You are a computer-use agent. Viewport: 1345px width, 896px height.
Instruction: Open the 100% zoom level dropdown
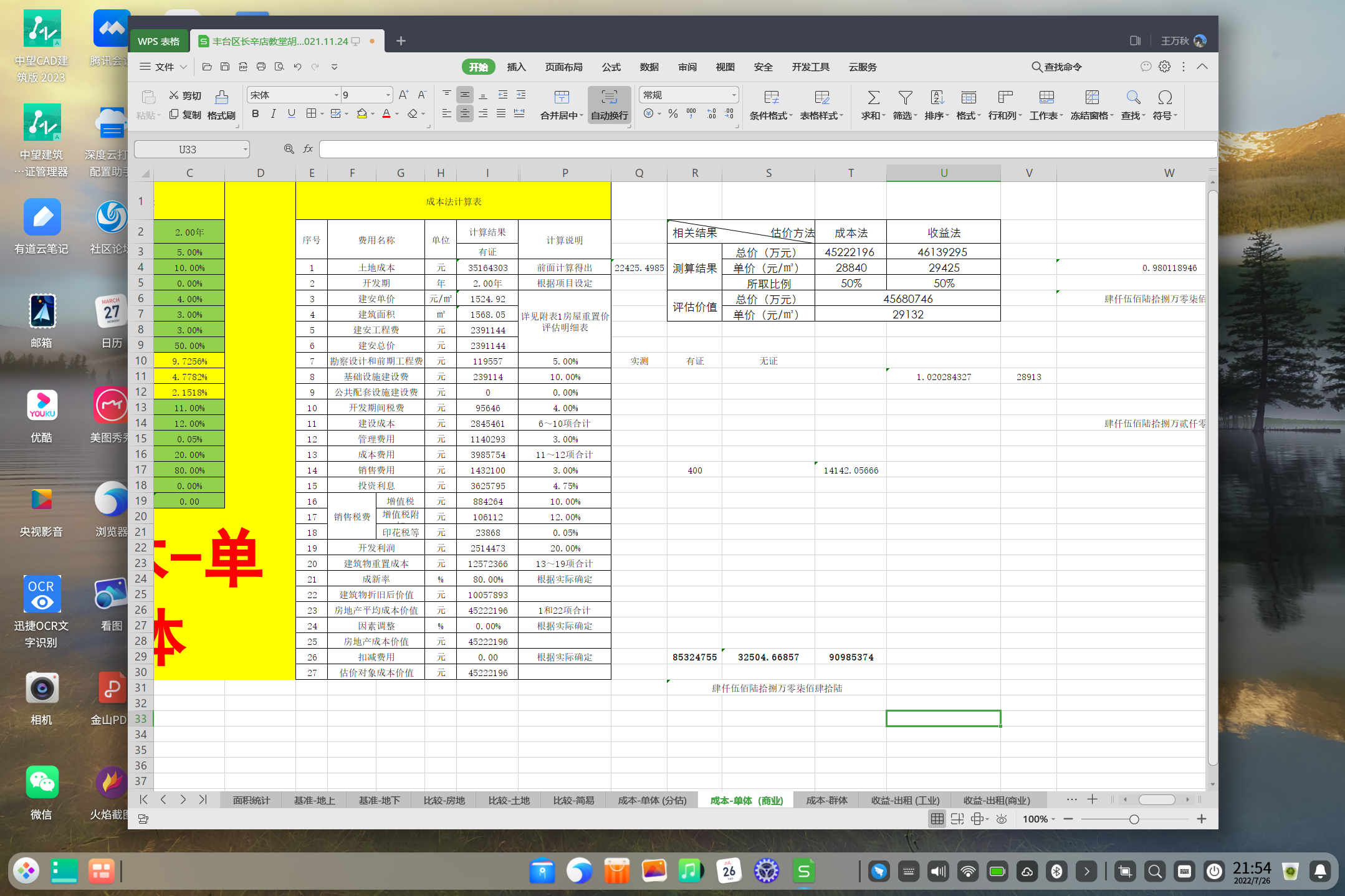coord(1039,819)
